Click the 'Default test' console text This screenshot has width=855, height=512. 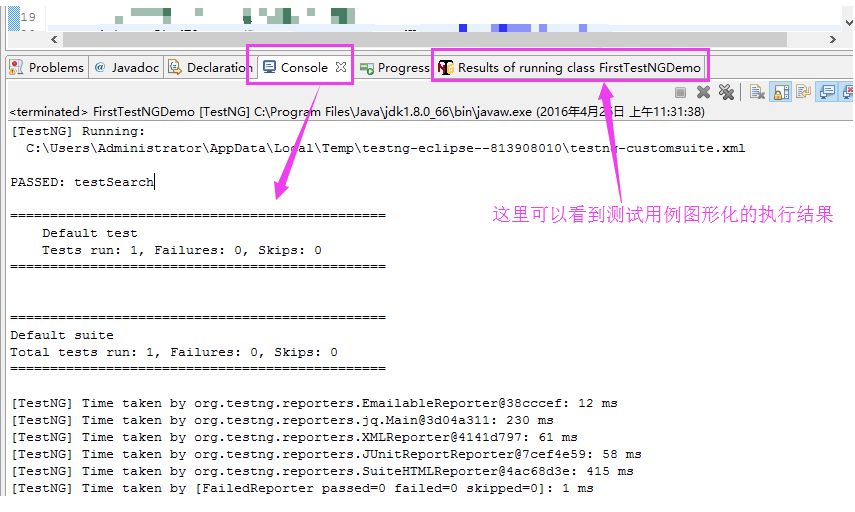pyautogui.click(x=89, y=233)
